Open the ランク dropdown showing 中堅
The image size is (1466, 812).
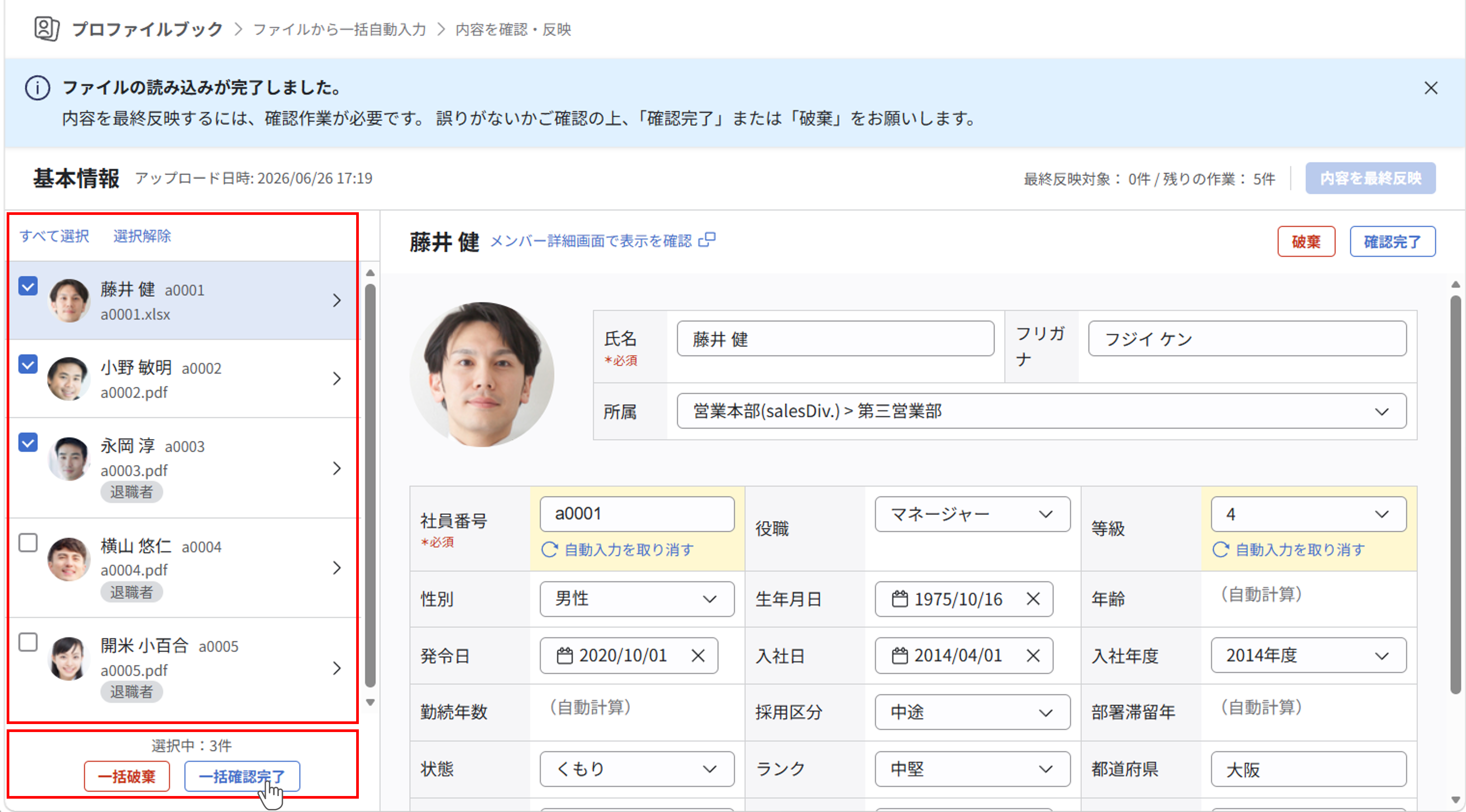click(x=972, y=769)
